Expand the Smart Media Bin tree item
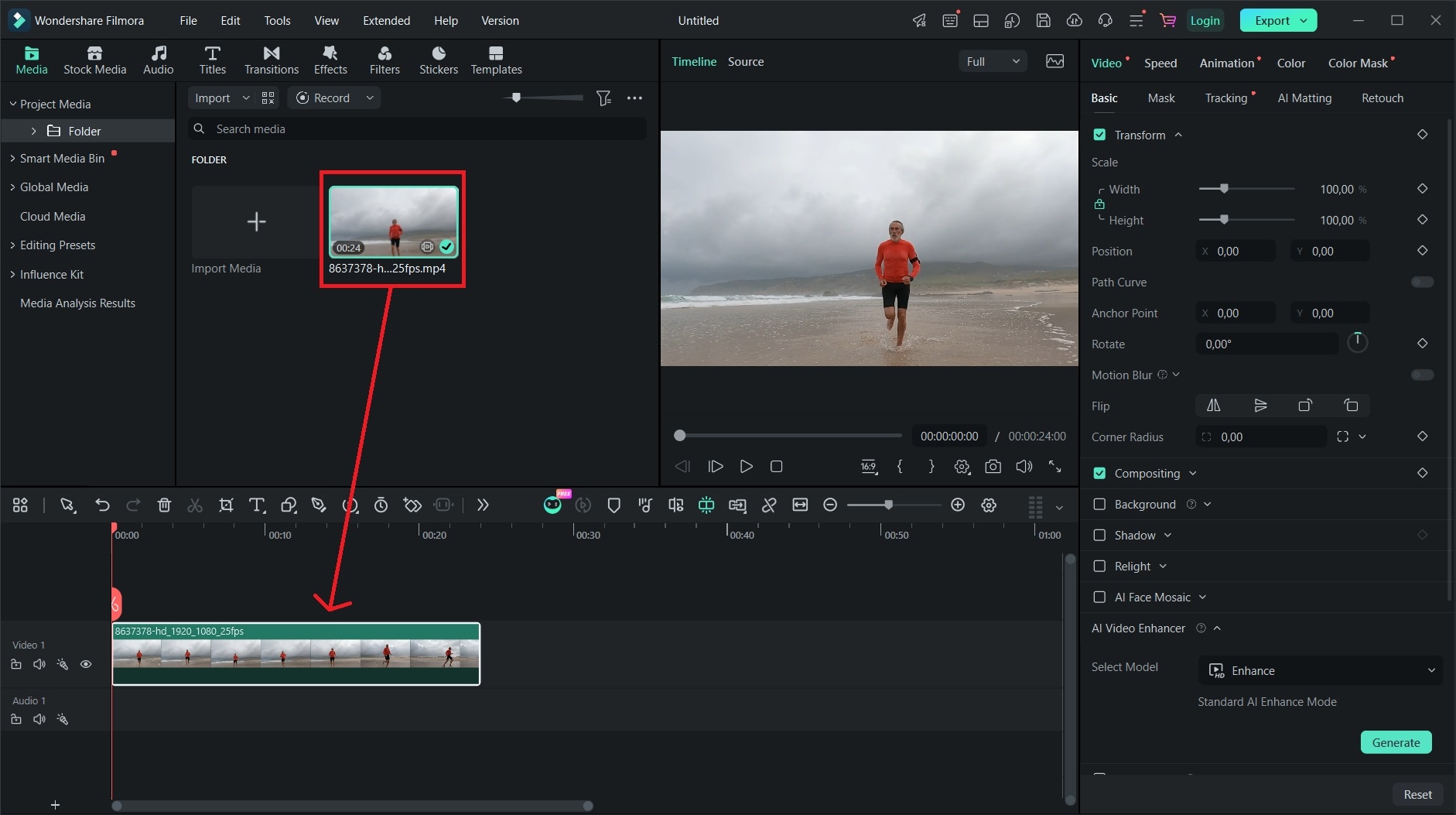This screenshot has height=815, width=1456. 12,158
